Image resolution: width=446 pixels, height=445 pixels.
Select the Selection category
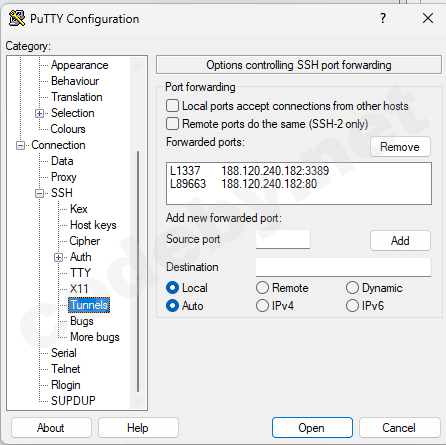coord(73,113)
